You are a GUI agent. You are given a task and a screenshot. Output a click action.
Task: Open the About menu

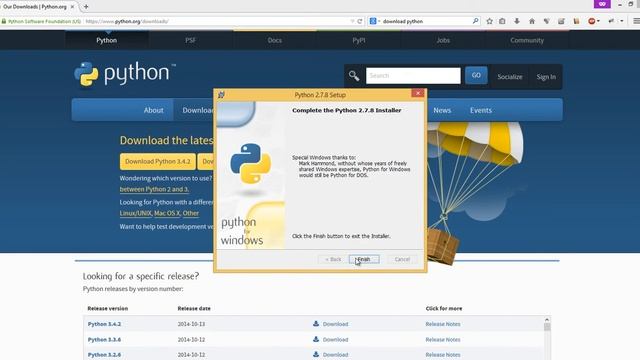[153, 110]
